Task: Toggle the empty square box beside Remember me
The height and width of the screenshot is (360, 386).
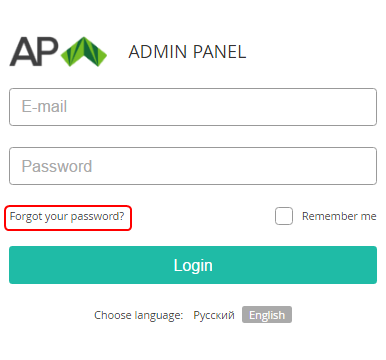Action: [x=284, y=216]
